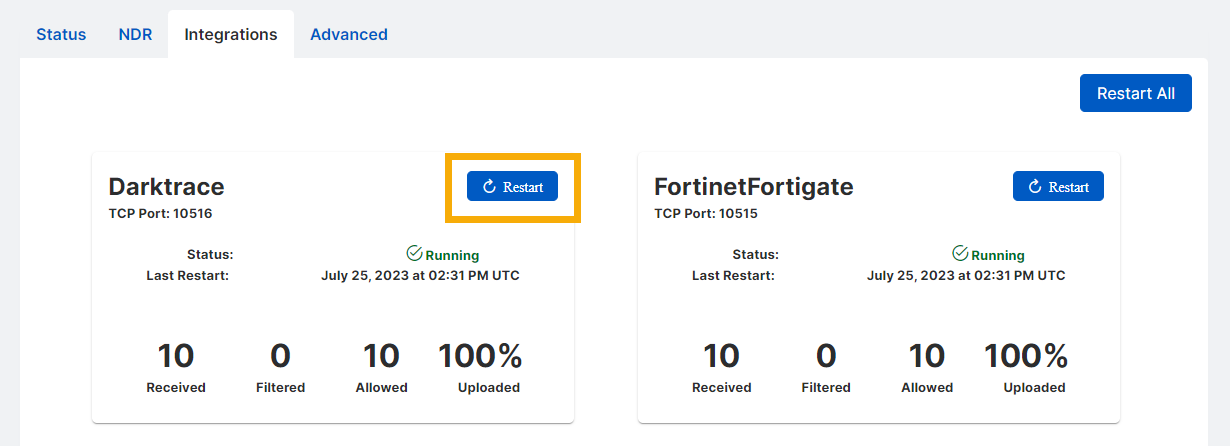This screenshot has height=446, width=1230.
Task: Click the Darktrace Received count
Action: click(176, 356)
